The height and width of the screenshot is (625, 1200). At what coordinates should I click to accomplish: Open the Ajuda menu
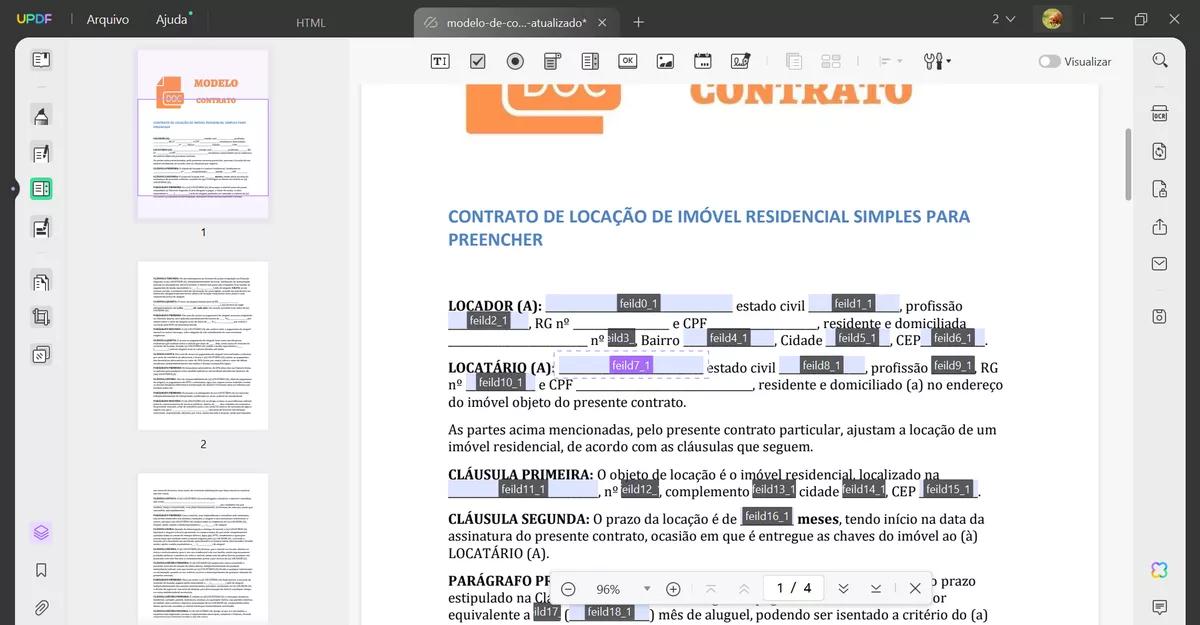[172, 19]
